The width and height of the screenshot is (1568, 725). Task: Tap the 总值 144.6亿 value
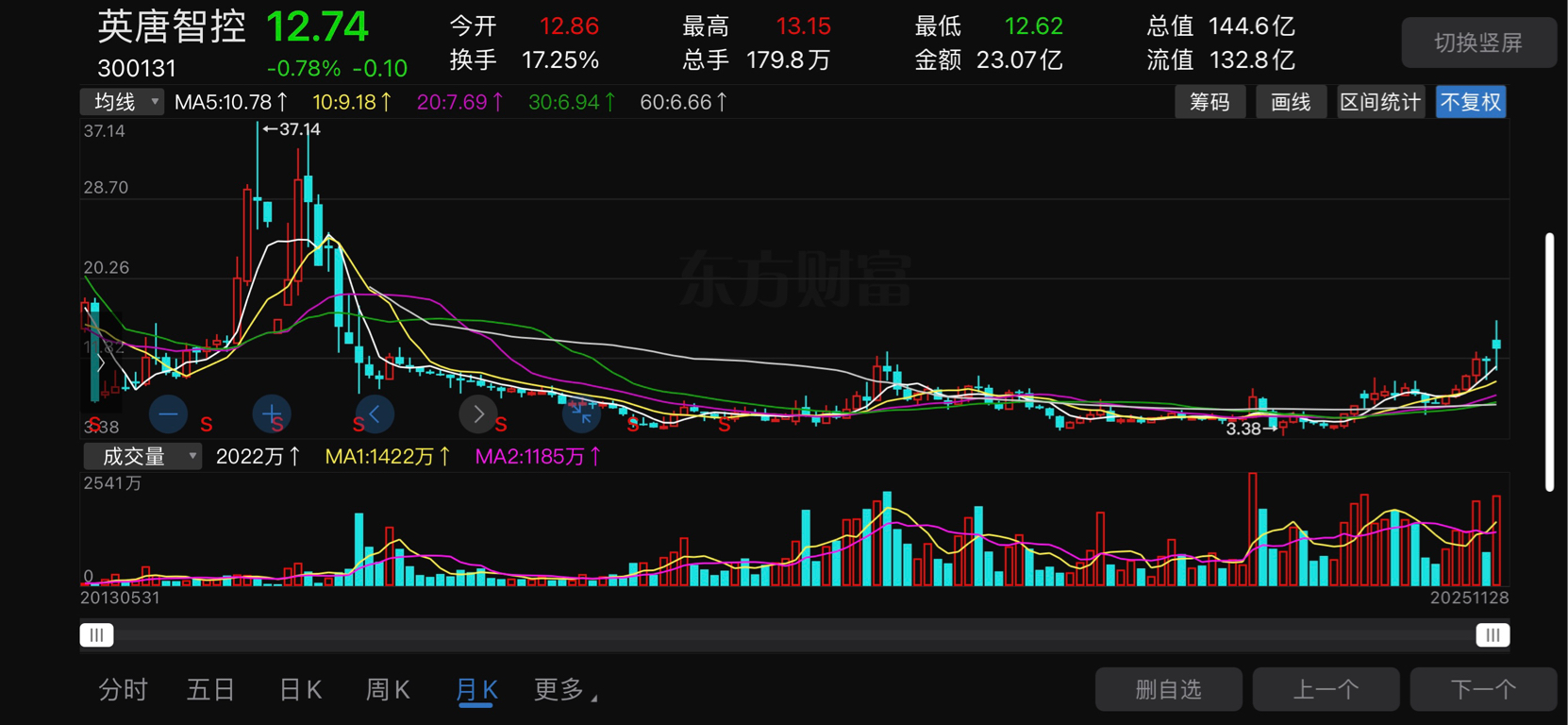1251,25
